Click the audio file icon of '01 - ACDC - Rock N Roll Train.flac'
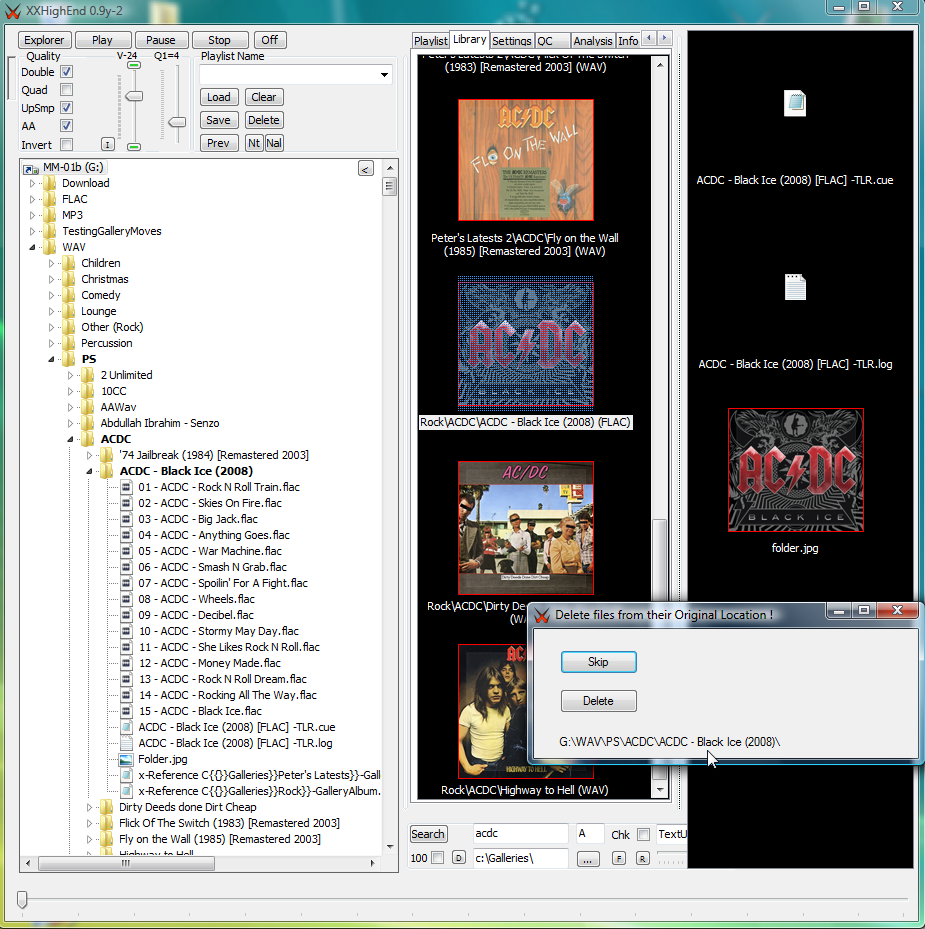This screenshot has width=925, height=929. click(x=126, y=487)
